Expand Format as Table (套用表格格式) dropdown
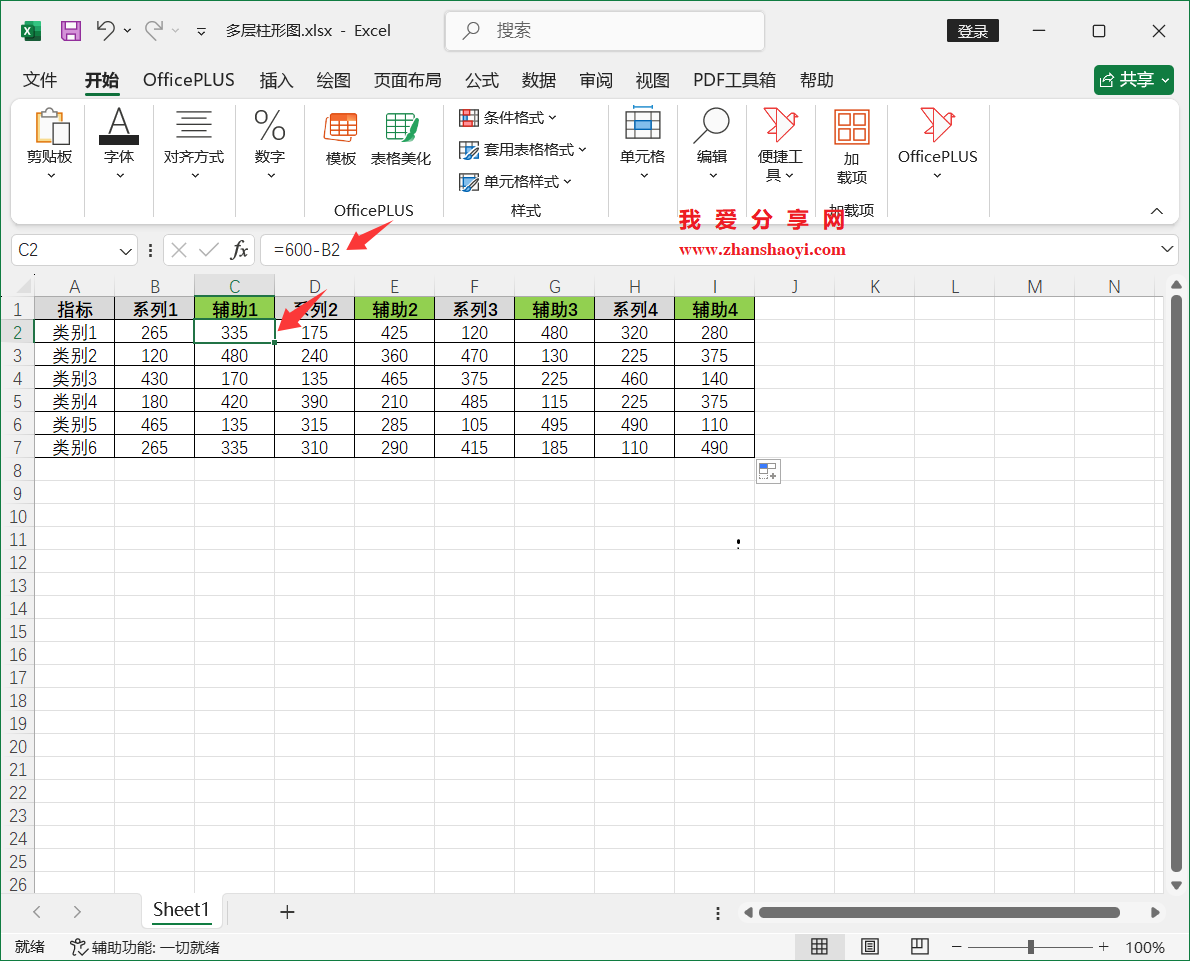 click(x=582, y=150)
